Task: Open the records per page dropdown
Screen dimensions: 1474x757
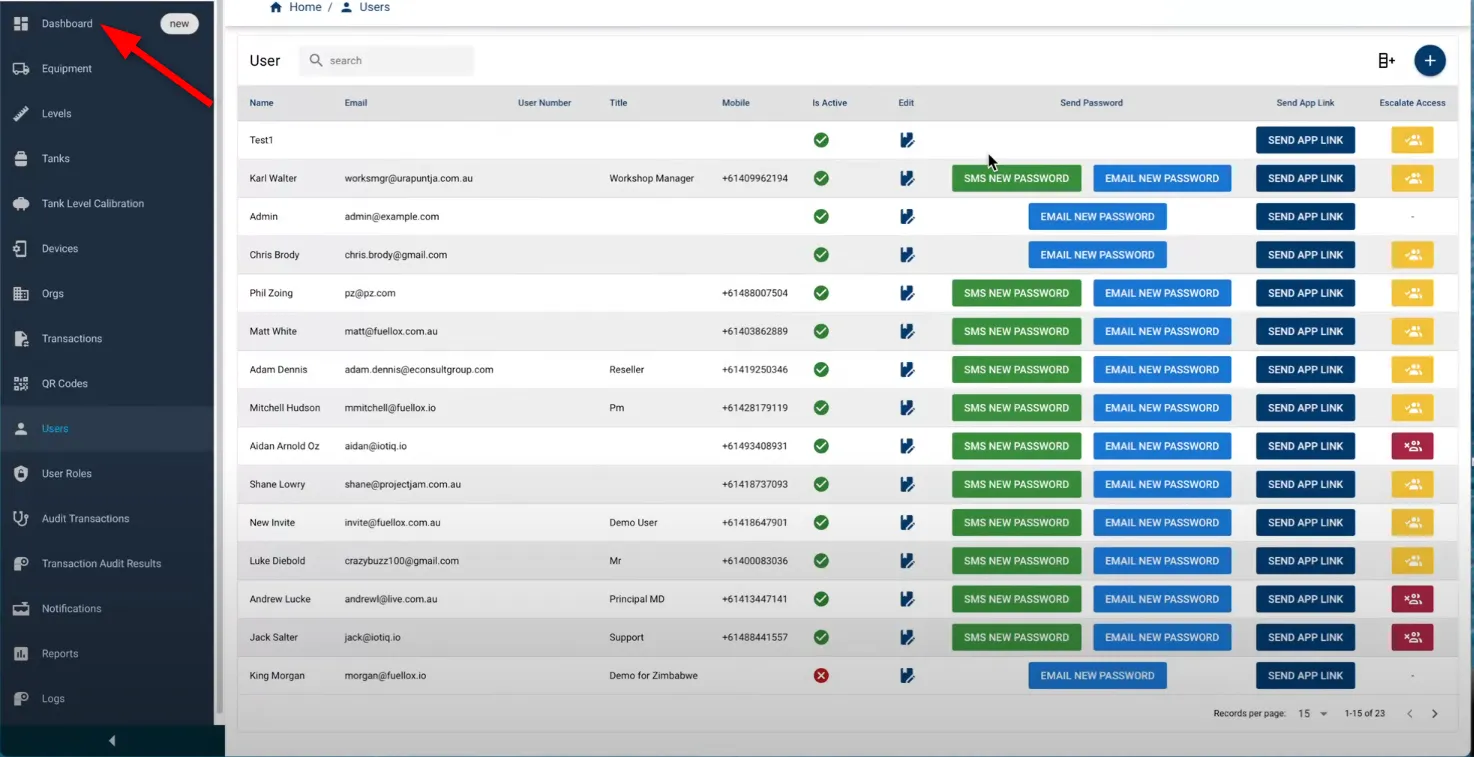Action: [x=1313, y=714]
